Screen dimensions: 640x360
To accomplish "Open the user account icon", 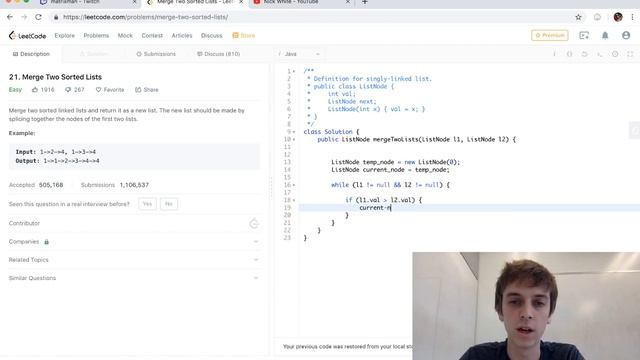I will pyautogui.click(x=626, y=36).
